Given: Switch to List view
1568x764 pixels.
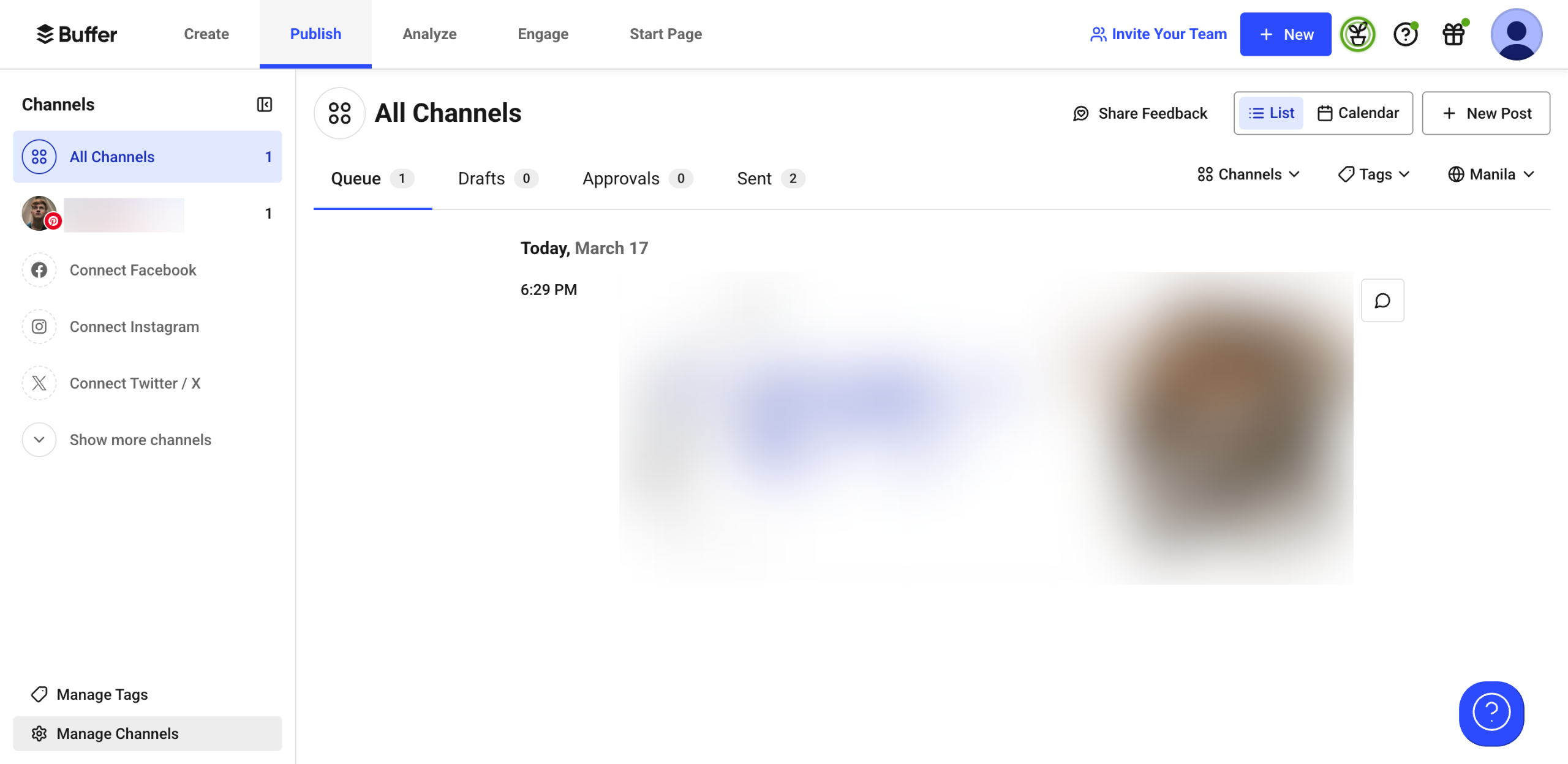Looking at the screenshot, I should [x=1272, y=113].
